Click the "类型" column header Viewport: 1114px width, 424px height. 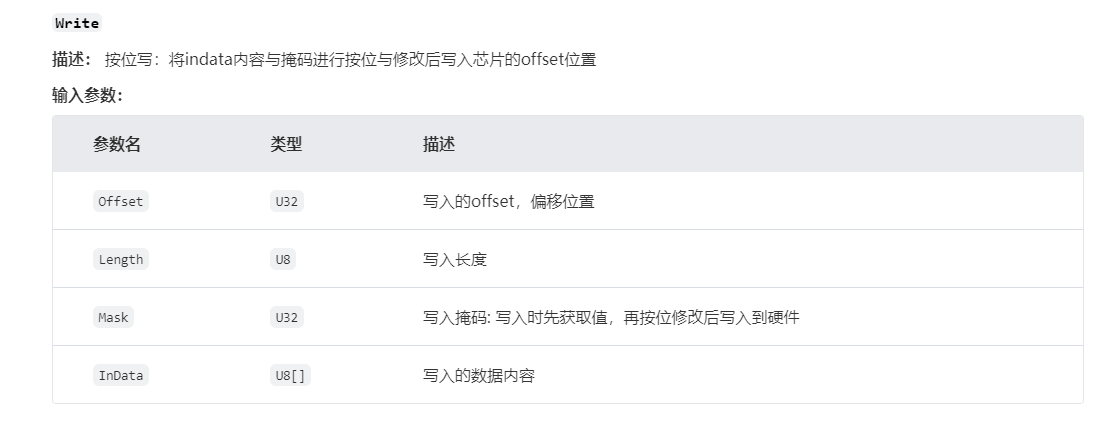pos(286,144)
